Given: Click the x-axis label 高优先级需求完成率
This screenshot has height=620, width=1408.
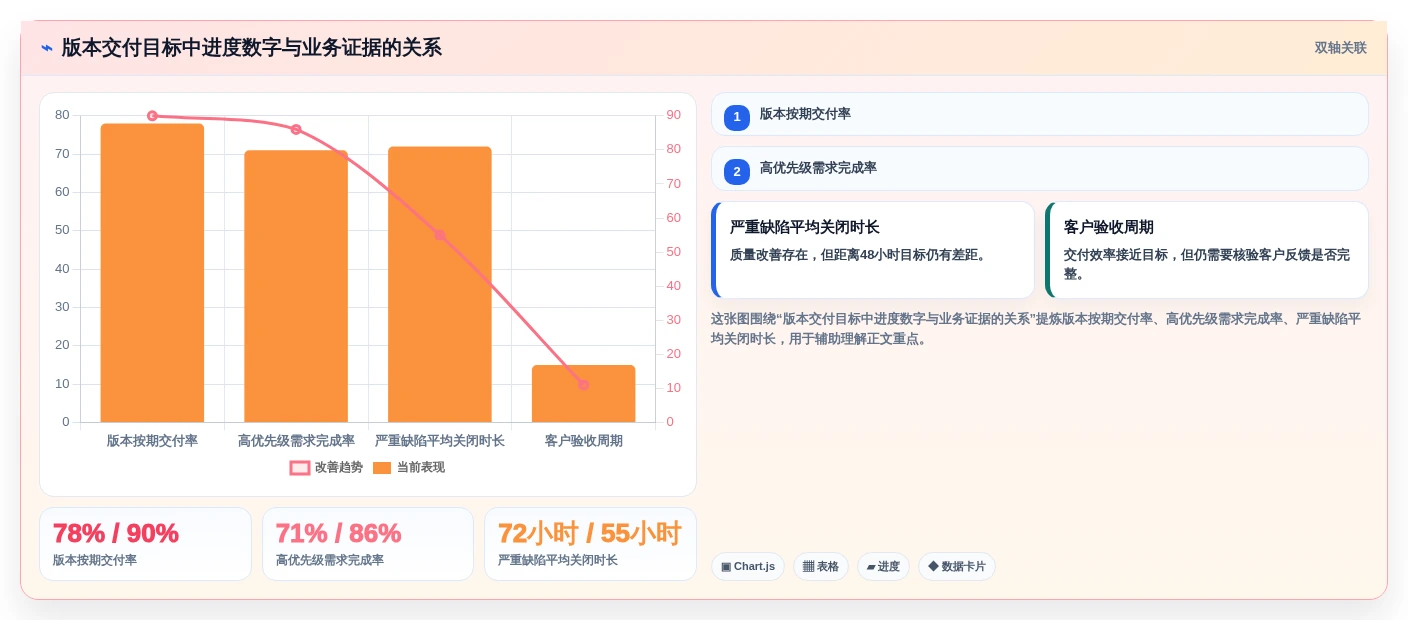Looking at the screenshot, I should [x=296, y=441].
